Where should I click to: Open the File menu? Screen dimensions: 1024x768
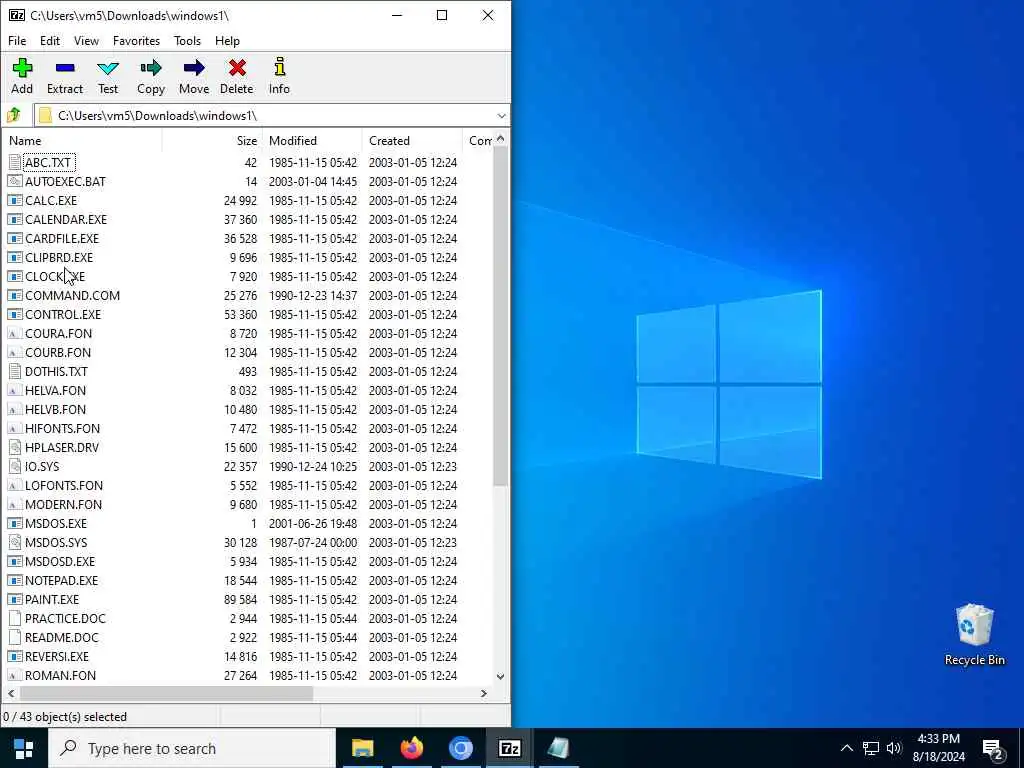pyautogui.click(x=17, y=40)
